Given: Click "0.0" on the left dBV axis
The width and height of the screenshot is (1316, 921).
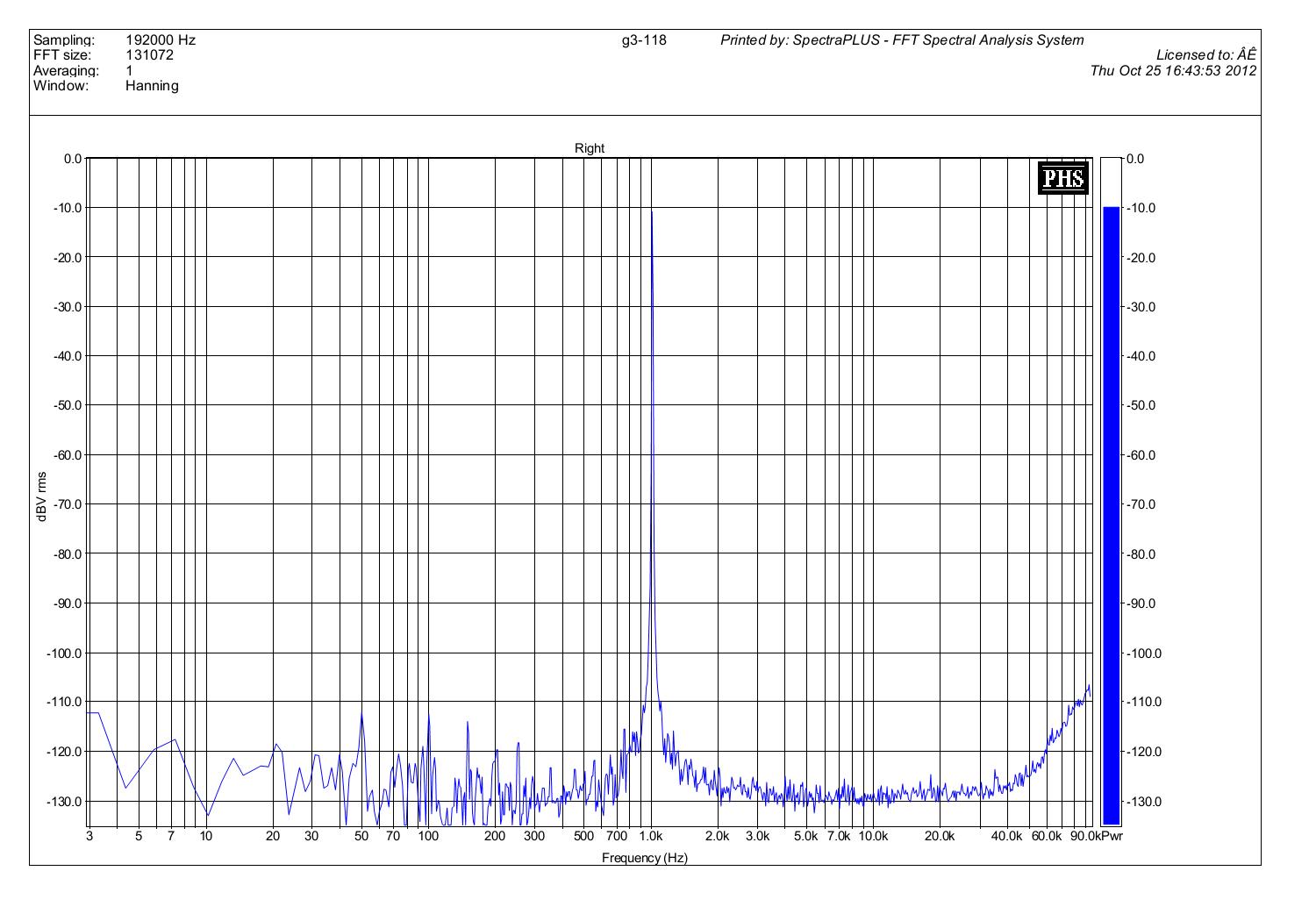Looking at the screenshot, I should (x=72, y=160).
